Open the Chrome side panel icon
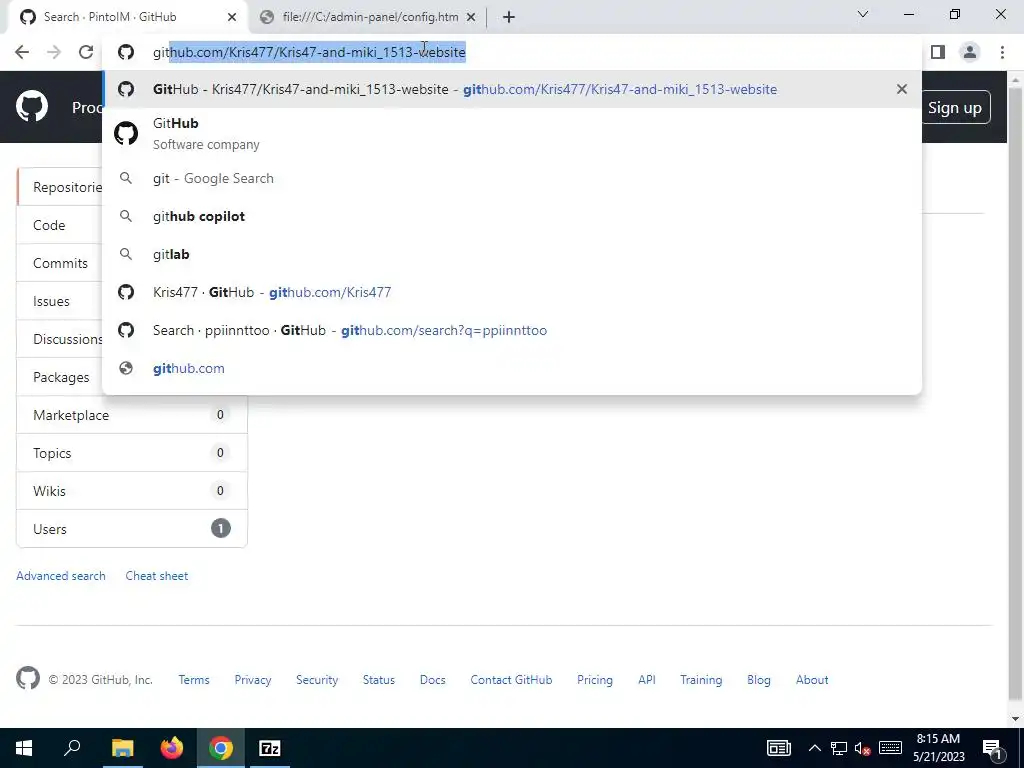1024x768 pixels. (x=938, y=52)
